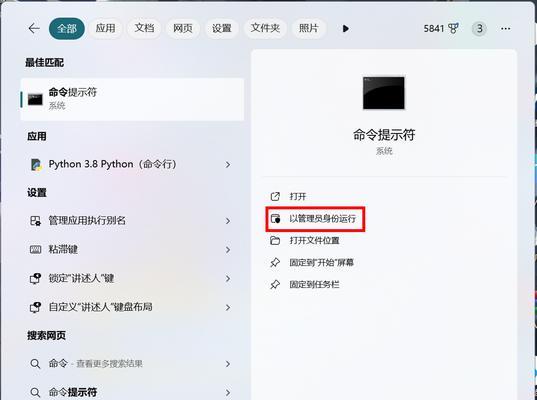537x400 pixels.
Task: Expand the 粘滞键 chevron
Action: 228,250
